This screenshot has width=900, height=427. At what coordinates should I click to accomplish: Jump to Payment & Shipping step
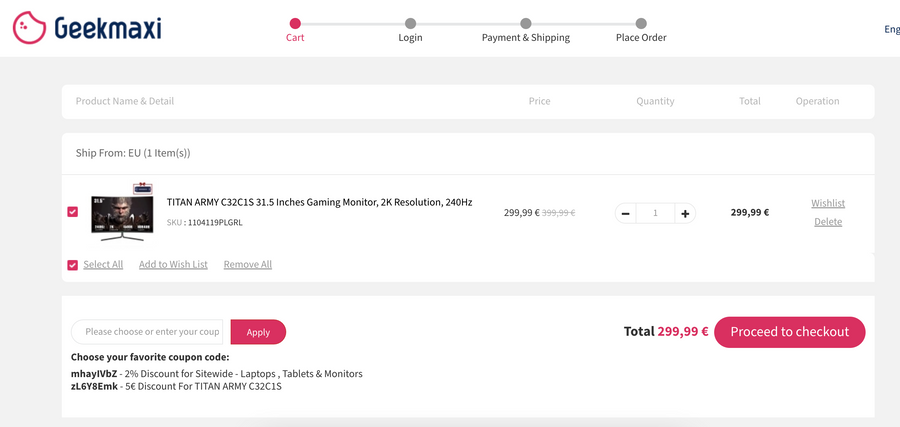pyautogui.click(x=526, y=30)
